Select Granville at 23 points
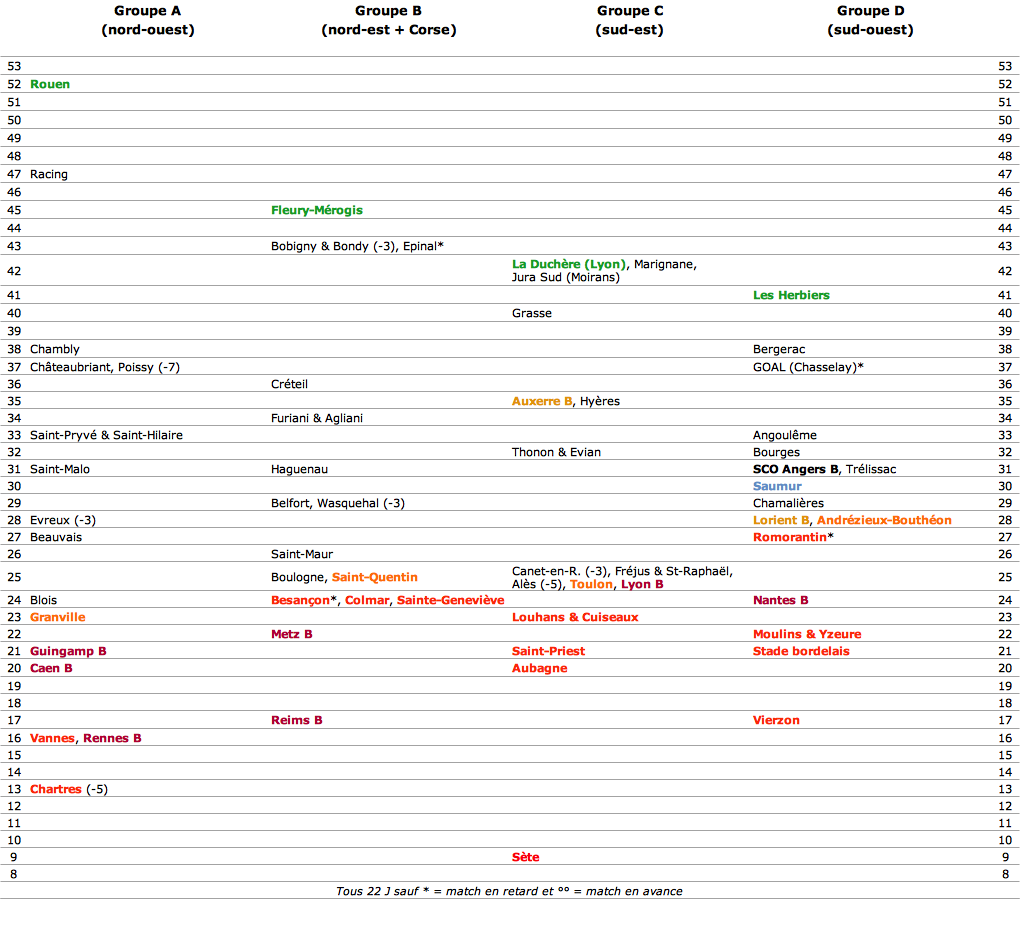The image size is (1025, 932). pyautogui.click(x=58, y=617)
